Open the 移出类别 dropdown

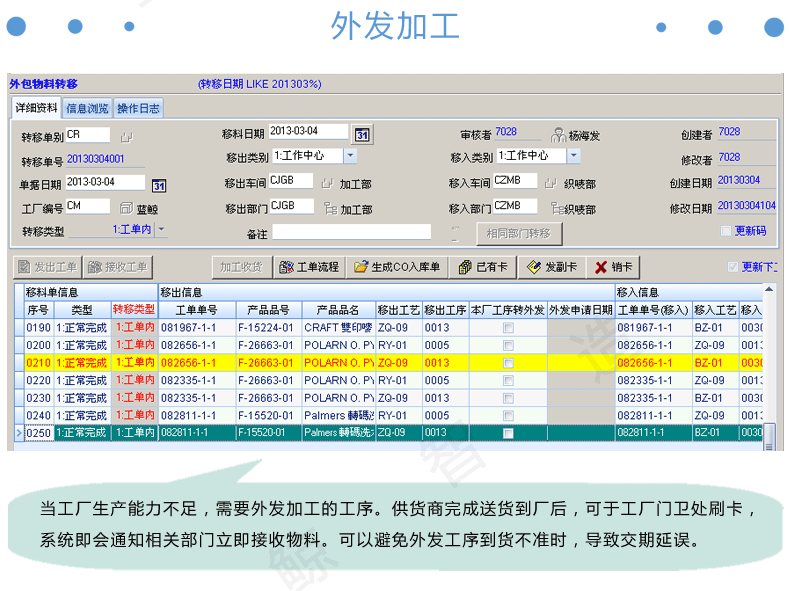tap(351, 156)
